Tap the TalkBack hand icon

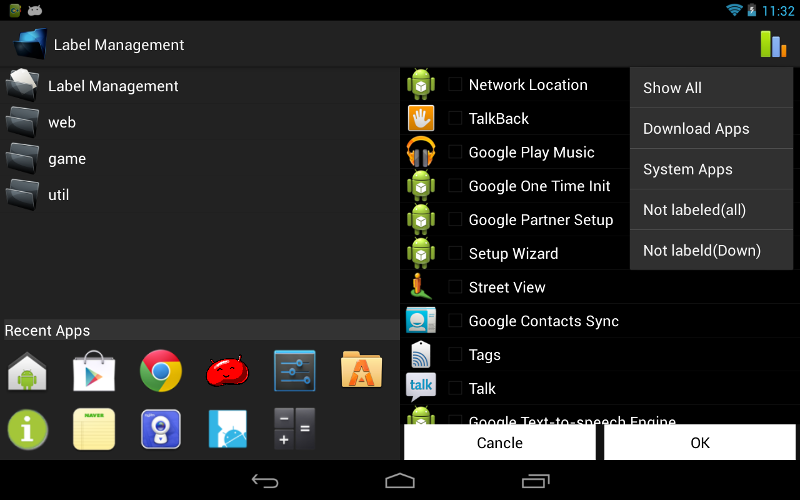pos(421,118)
